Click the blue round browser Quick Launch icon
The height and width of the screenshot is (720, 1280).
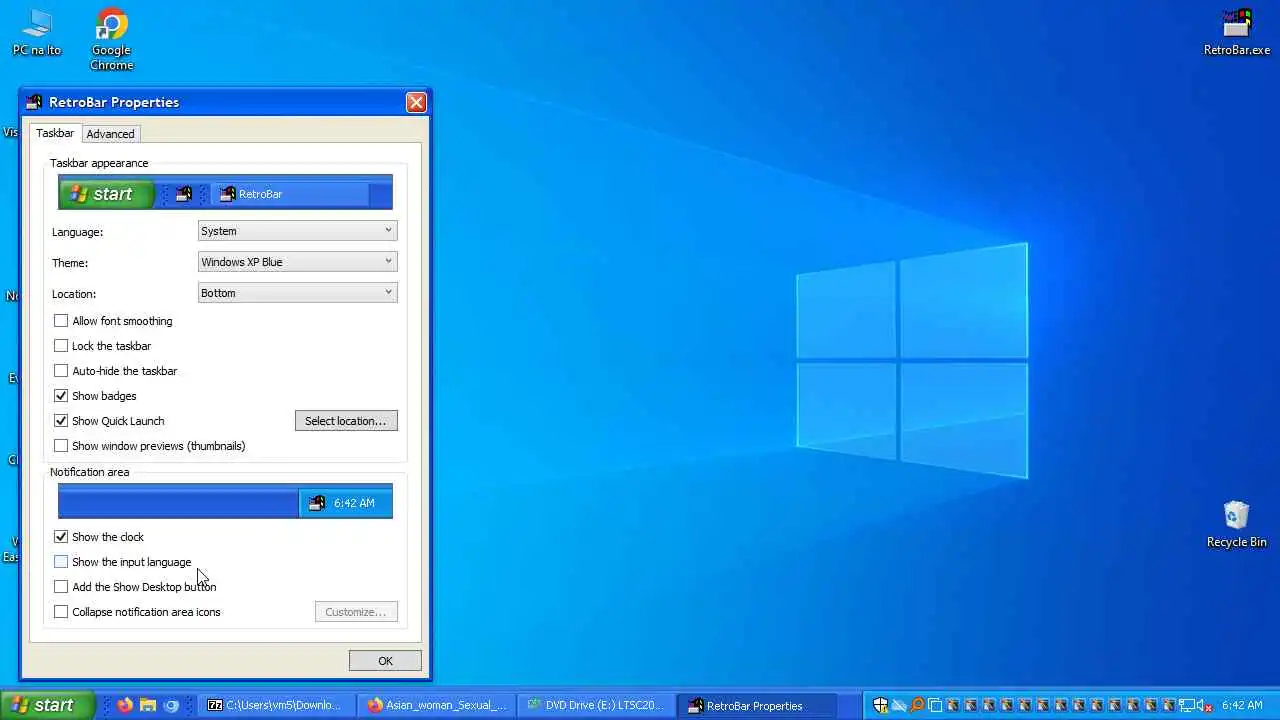pos(171,705)
